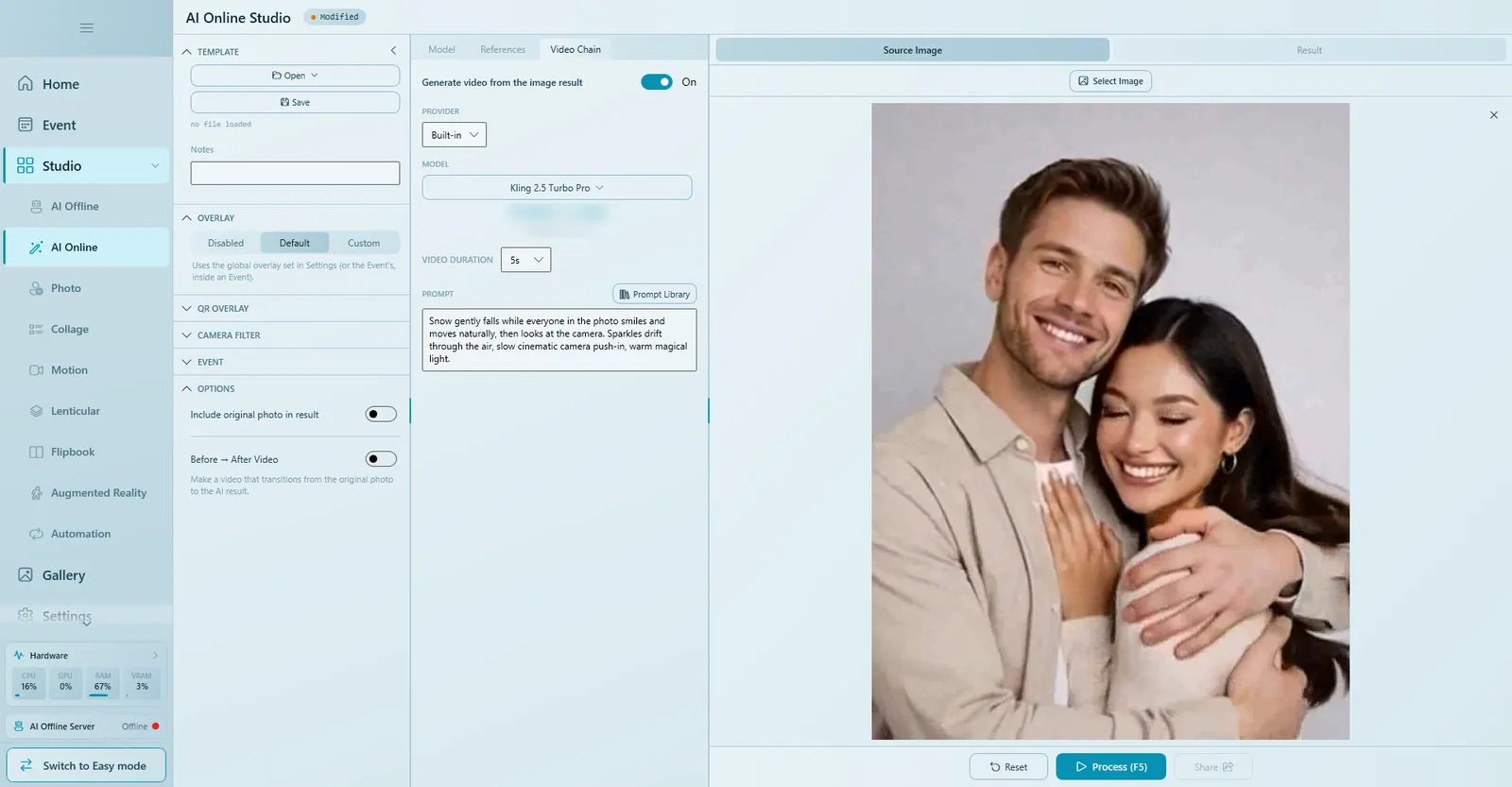Open the Settings section
Viewport: 1512px width, 787px height.
(86, 616)
